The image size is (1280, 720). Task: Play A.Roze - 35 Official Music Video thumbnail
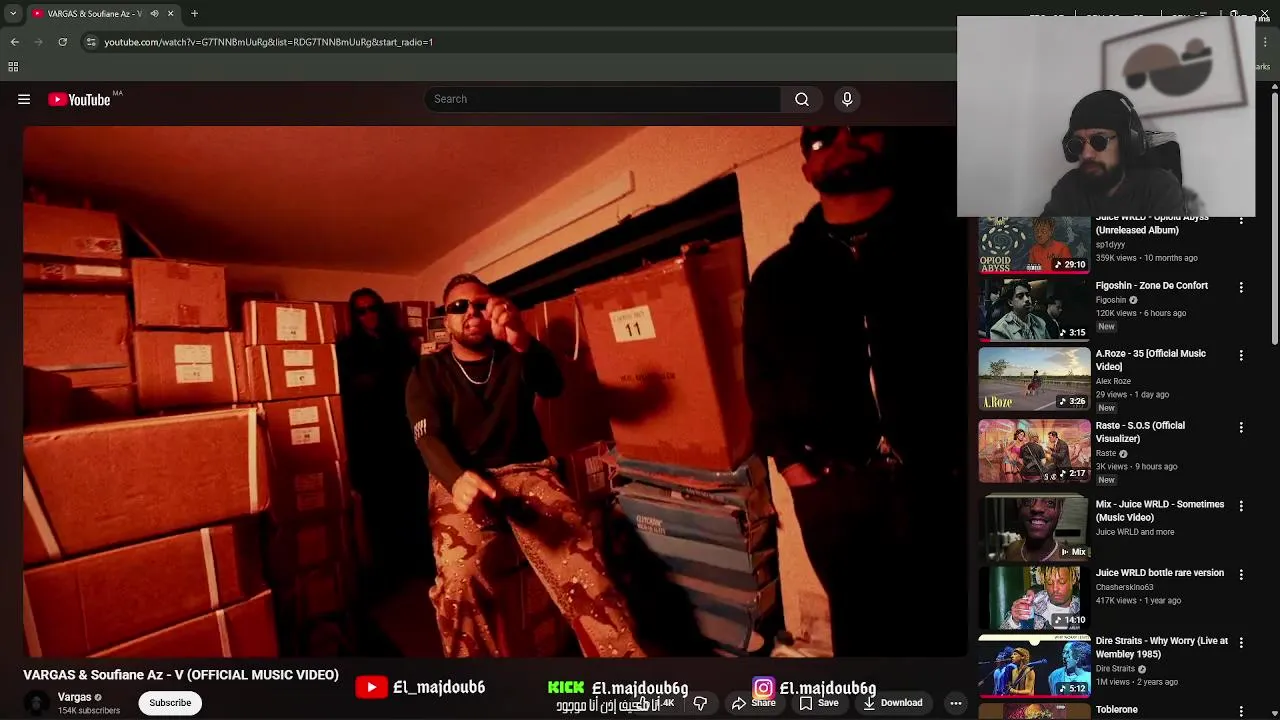[x=1034, y=379]
